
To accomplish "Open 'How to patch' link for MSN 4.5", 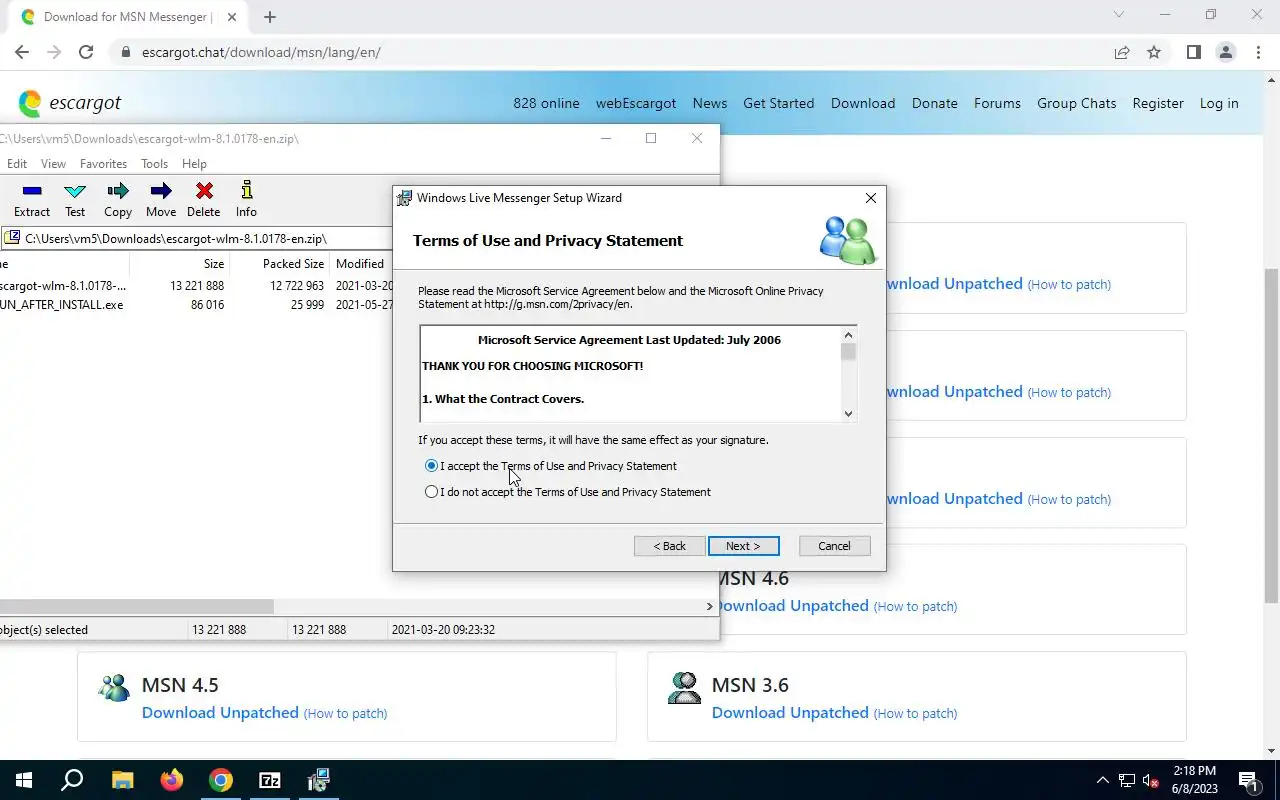I will (345, 714).
